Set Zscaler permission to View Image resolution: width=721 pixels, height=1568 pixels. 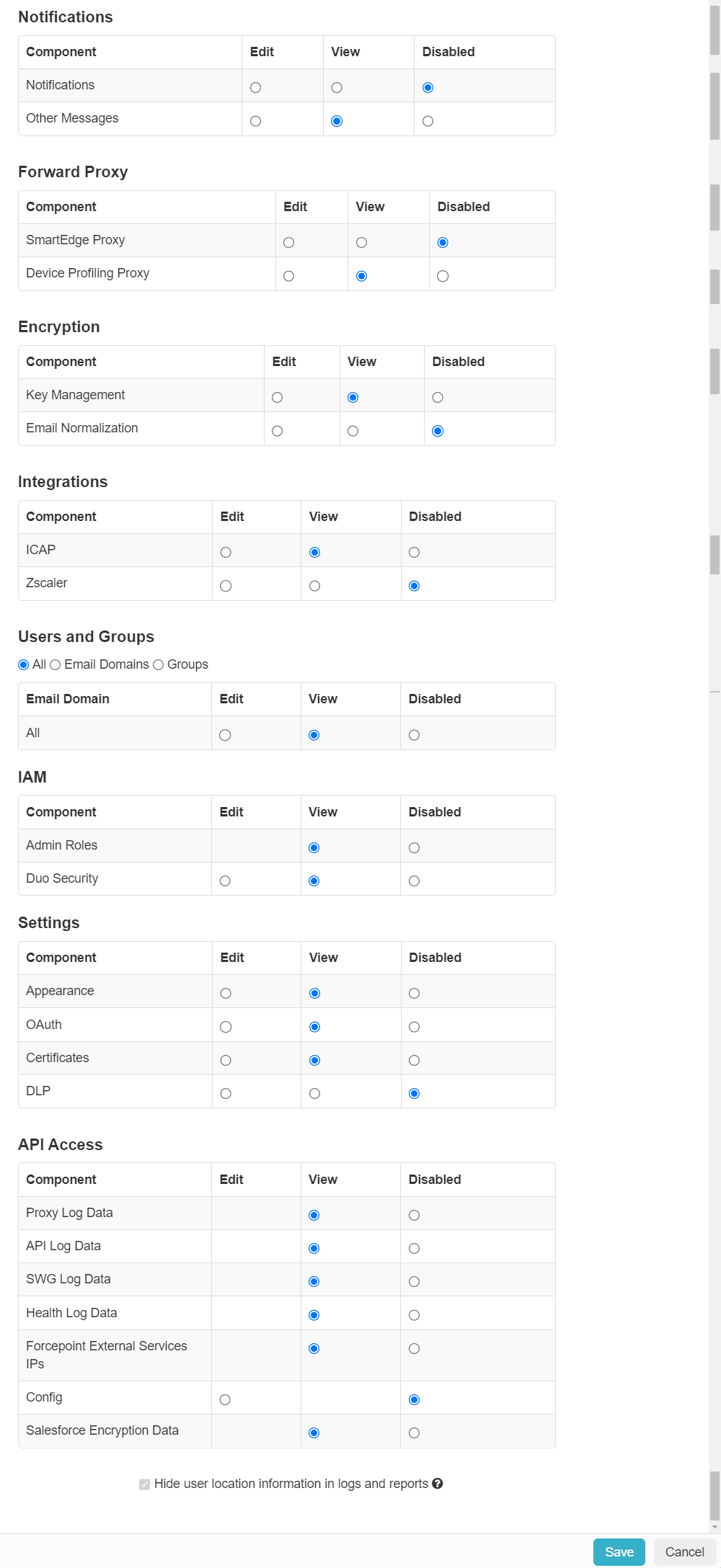click(314, 586)
